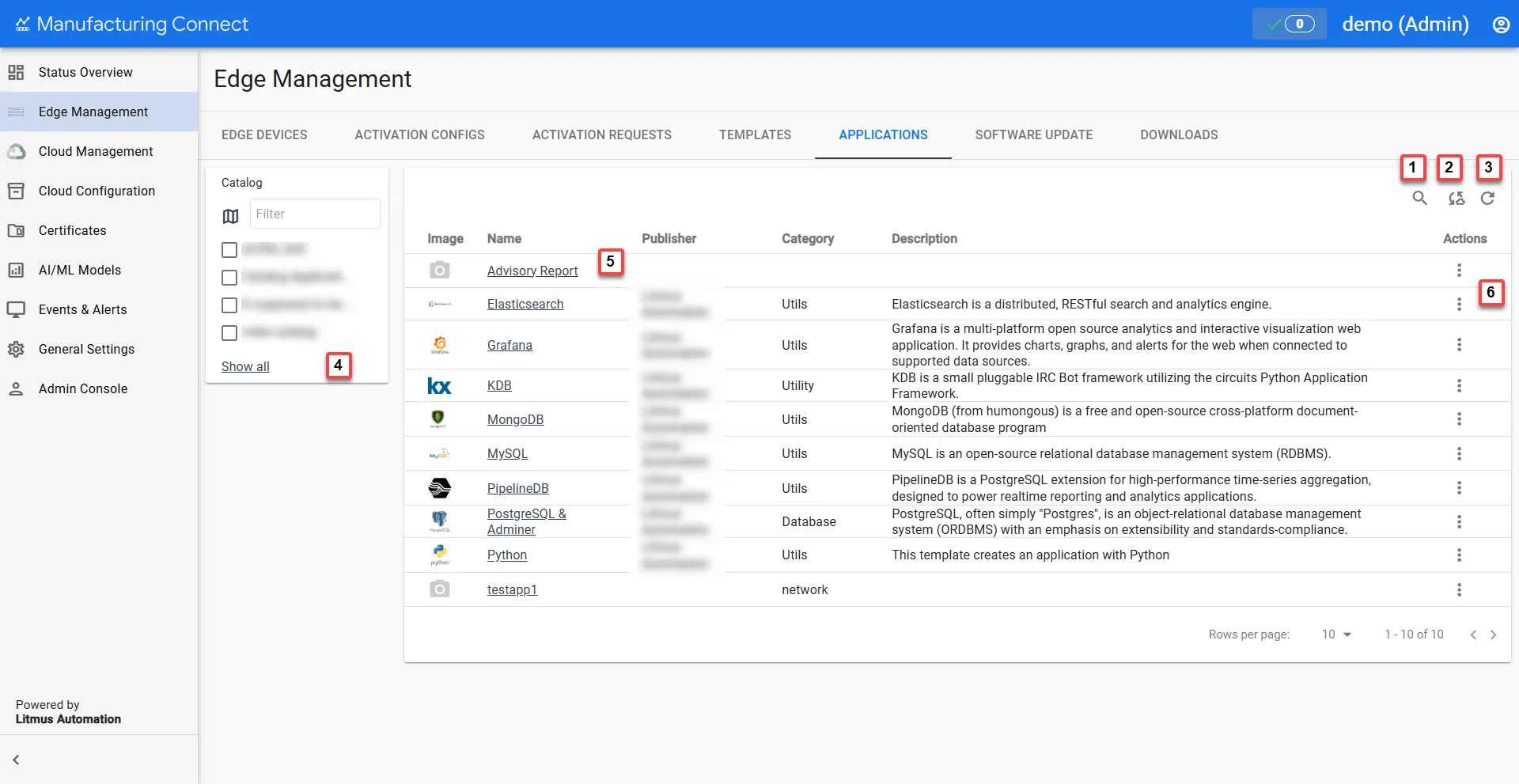Viewport: 1519px width, 784px height.
Task: Open the actions menu for MySQL
Action: [x=1459, y=454]
